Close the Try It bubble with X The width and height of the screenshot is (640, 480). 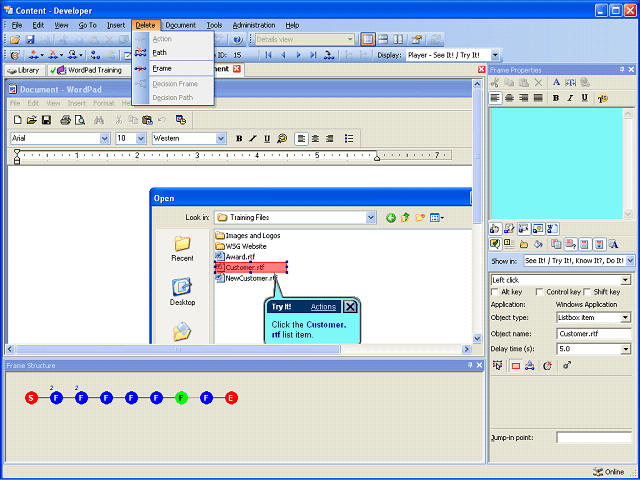click(350, 307)
